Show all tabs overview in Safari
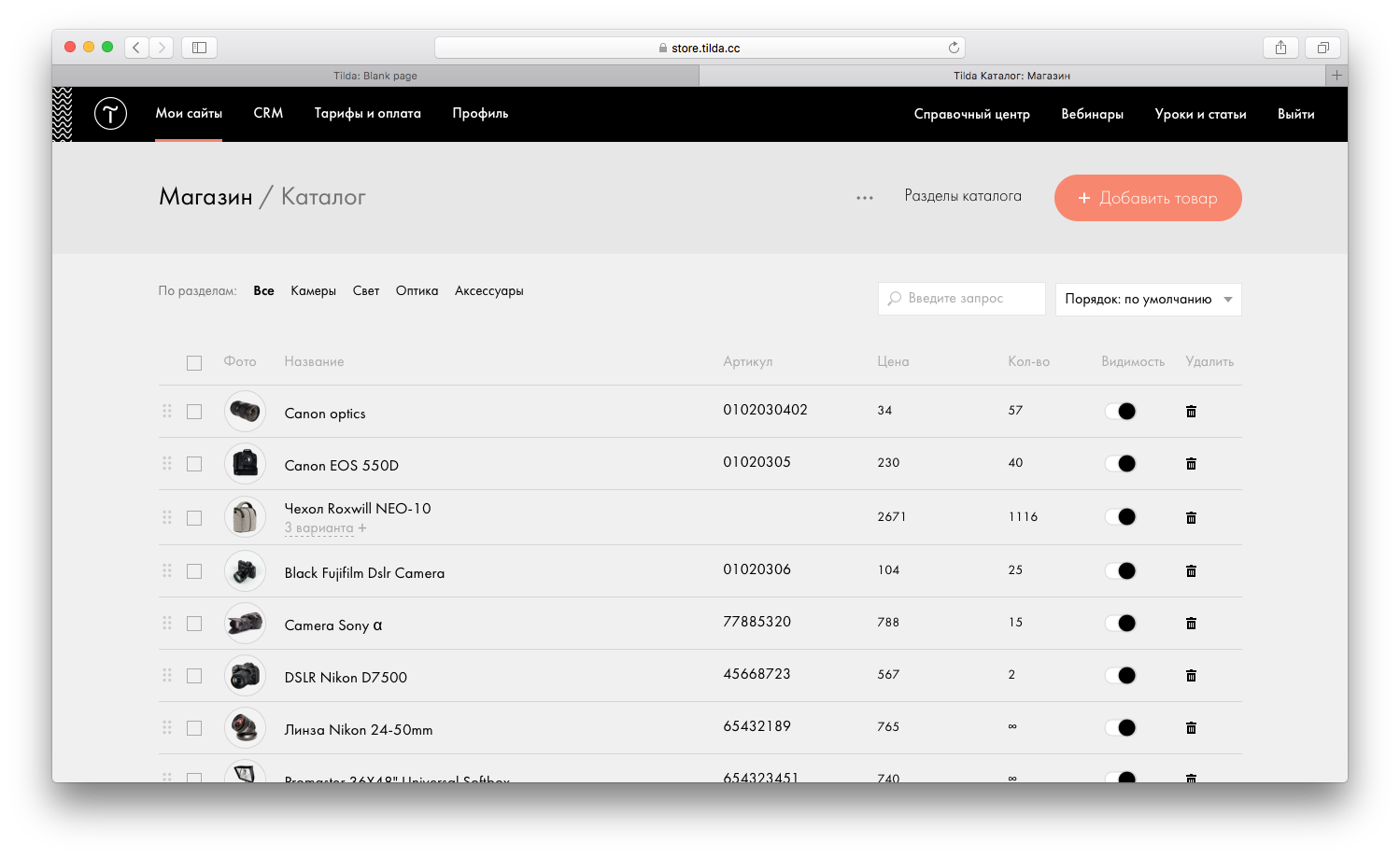This screenshot has width=1400, height=857. tap(1322, 47)
